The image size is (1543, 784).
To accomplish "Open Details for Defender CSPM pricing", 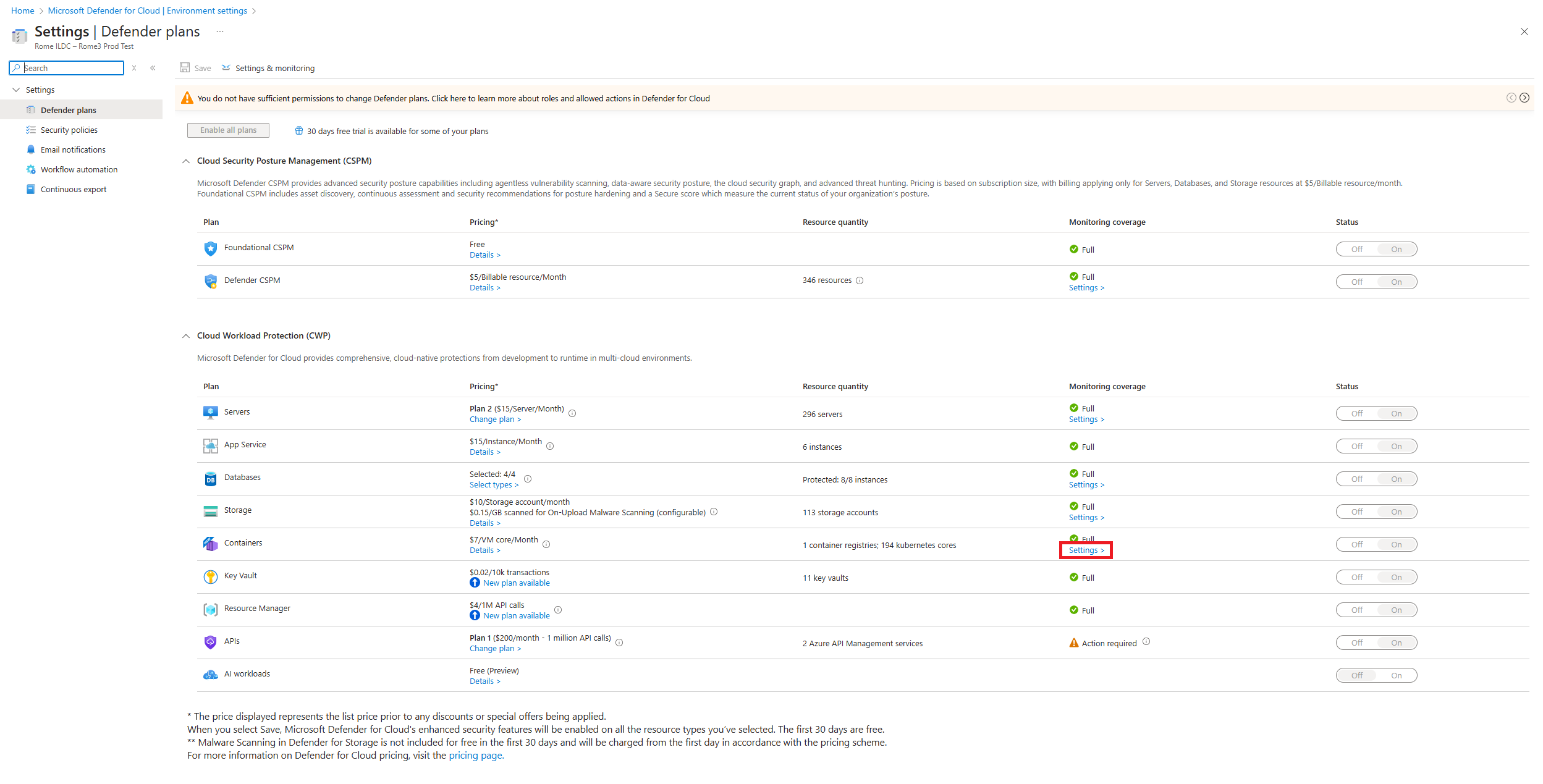I will tap(485, 287).
